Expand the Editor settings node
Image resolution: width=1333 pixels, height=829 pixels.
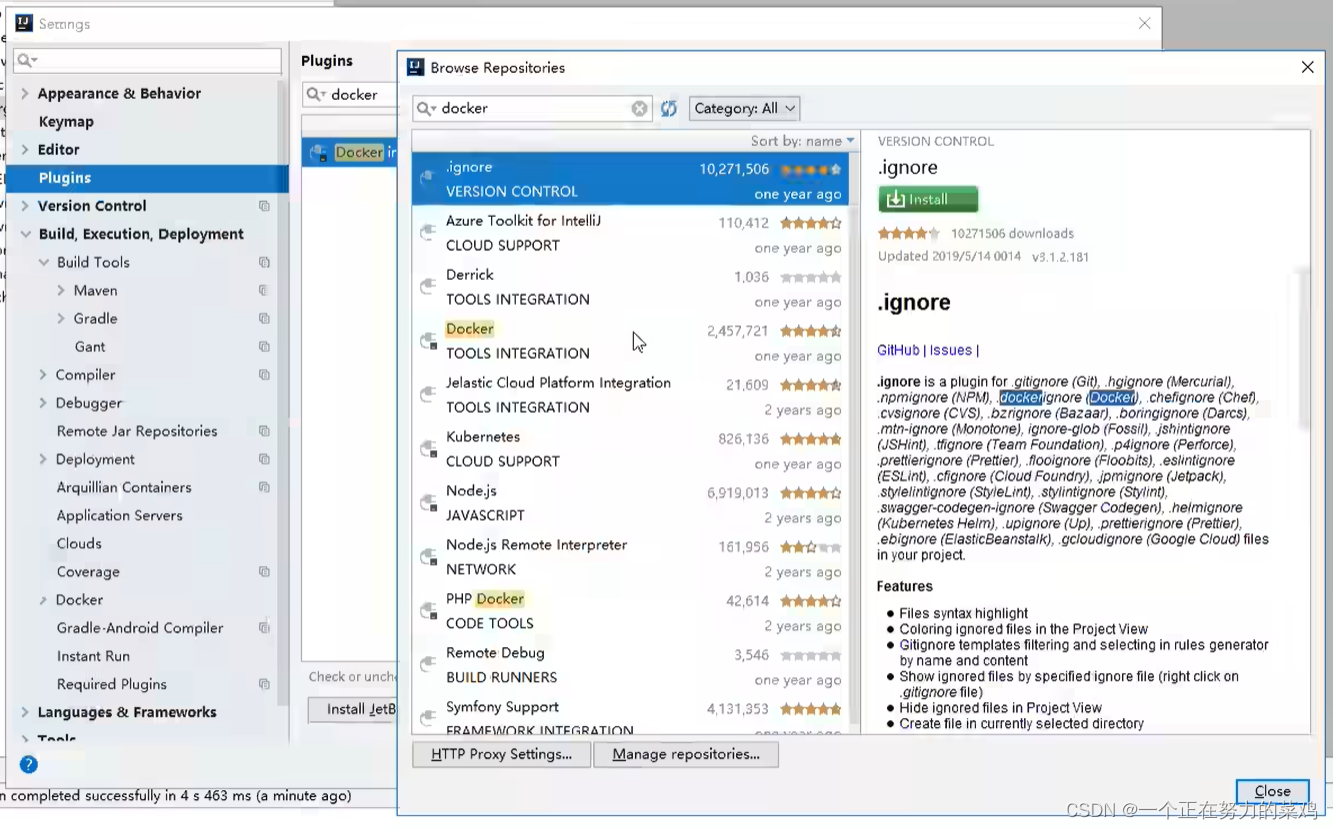25,149
